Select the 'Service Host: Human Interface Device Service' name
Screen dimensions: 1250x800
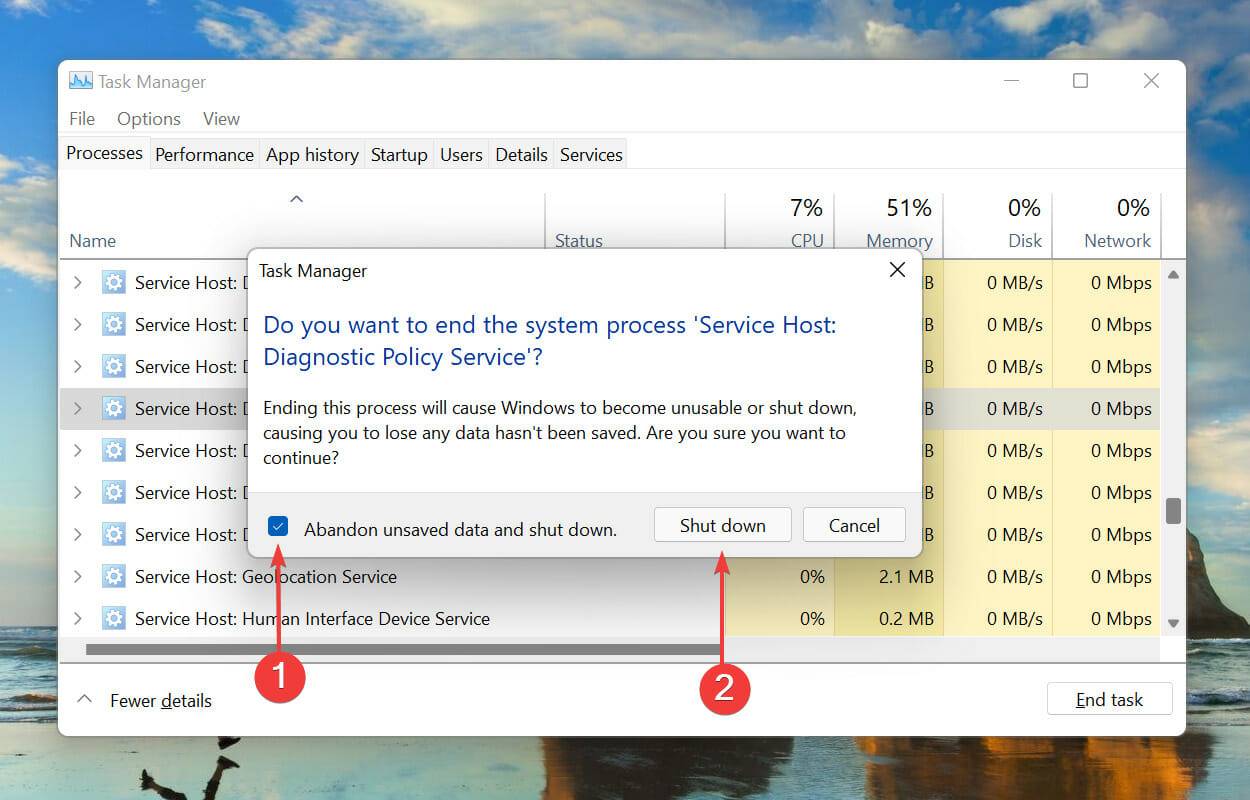point(312,619)
